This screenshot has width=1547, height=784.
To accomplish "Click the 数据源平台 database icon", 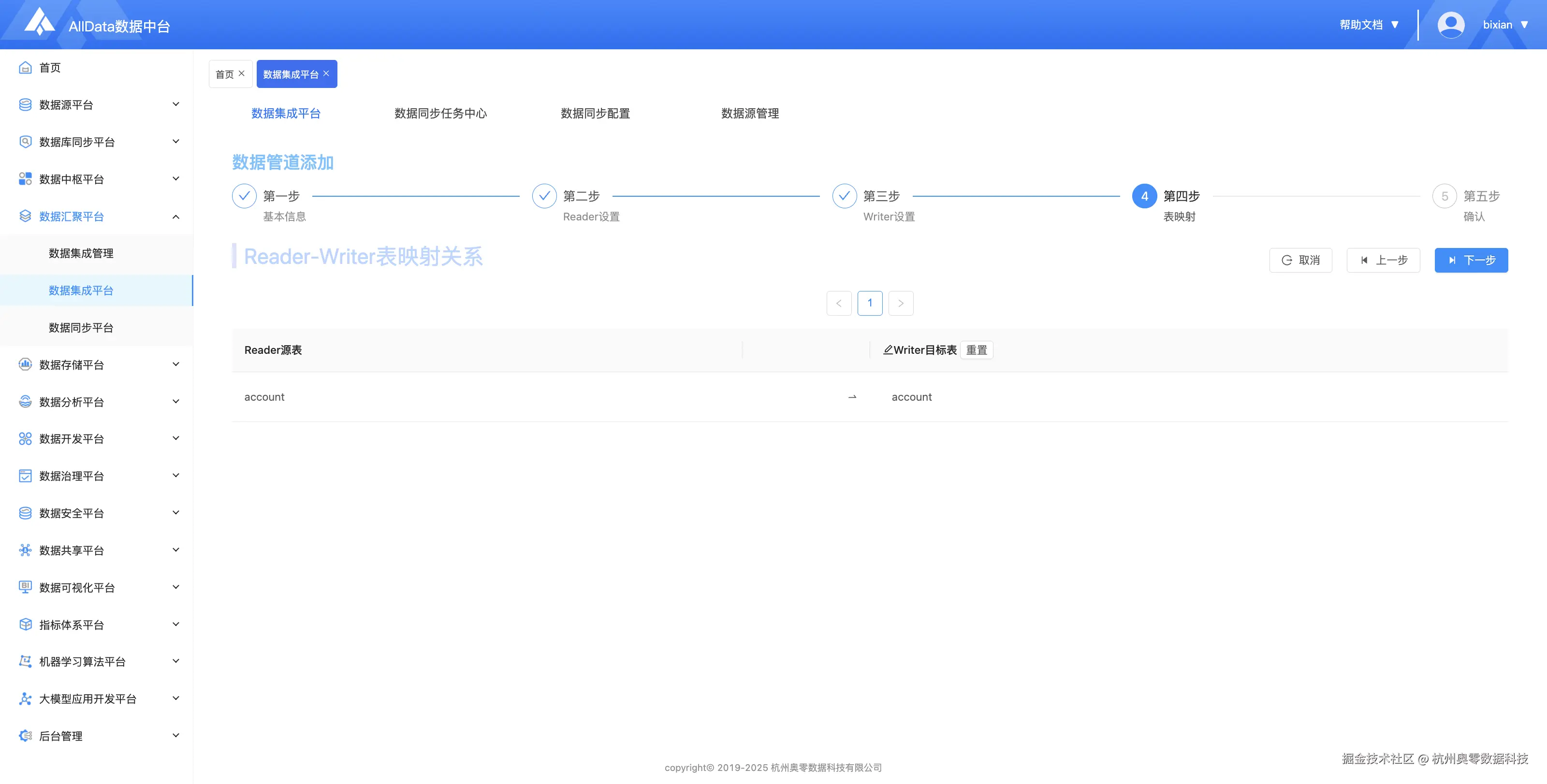I will tap(25, 104).
